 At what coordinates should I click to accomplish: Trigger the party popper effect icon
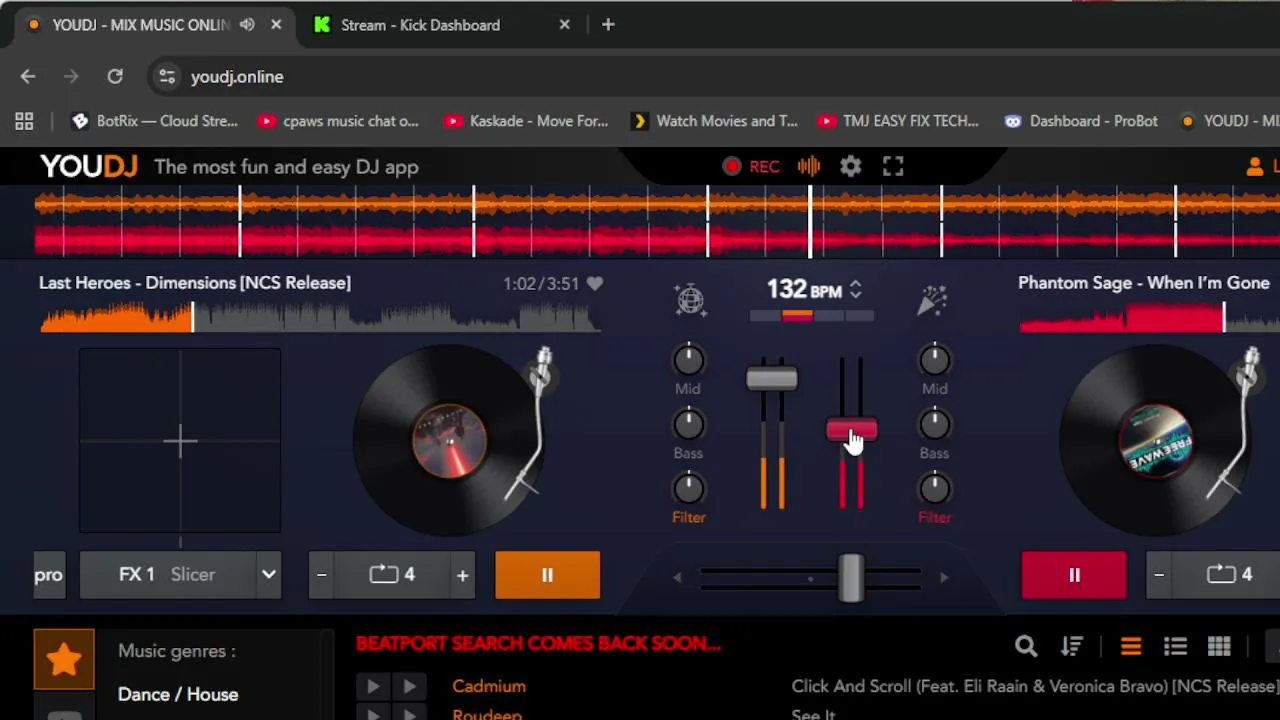point(932,300)
